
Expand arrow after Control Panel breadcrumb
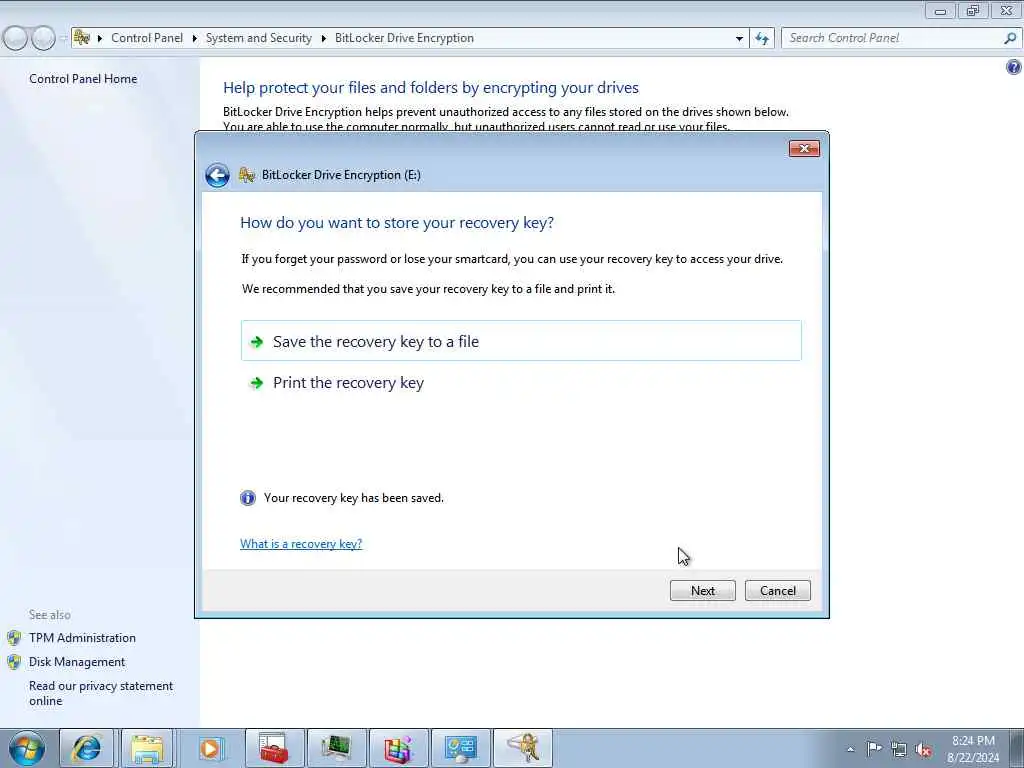click(195, 39)
